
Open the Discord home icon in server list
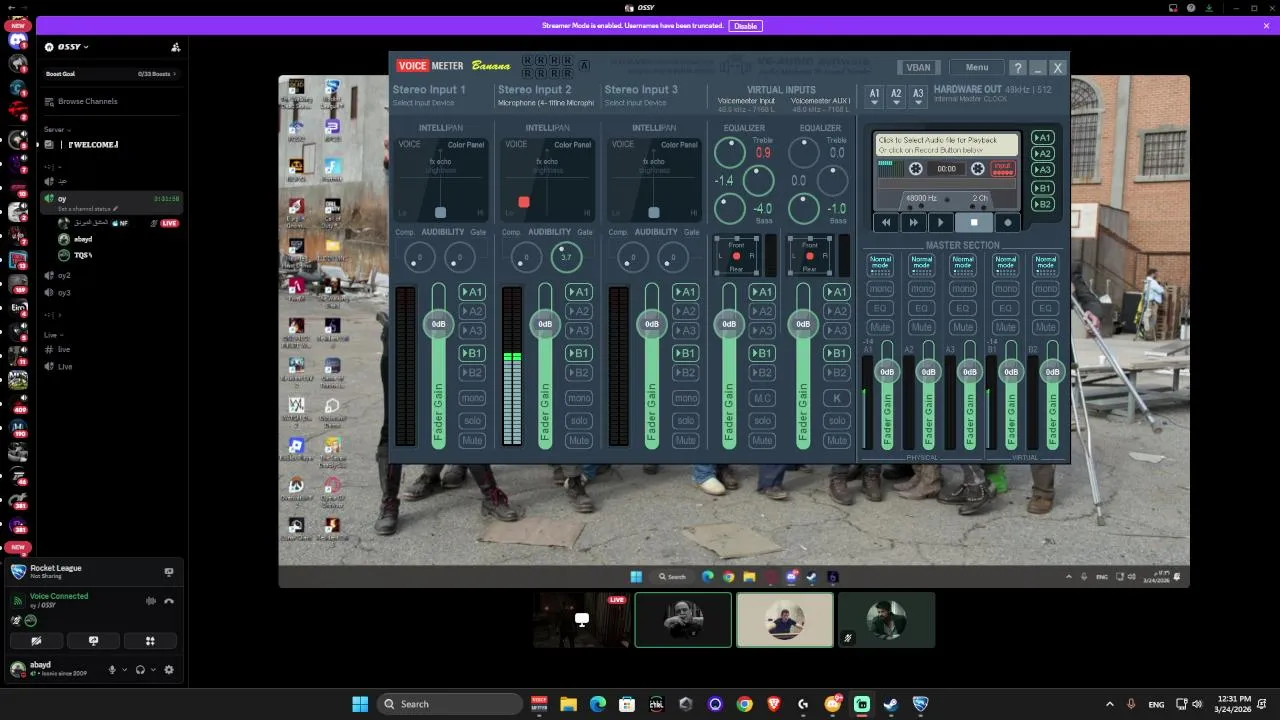pyautogui.click(x=18, y=41)
